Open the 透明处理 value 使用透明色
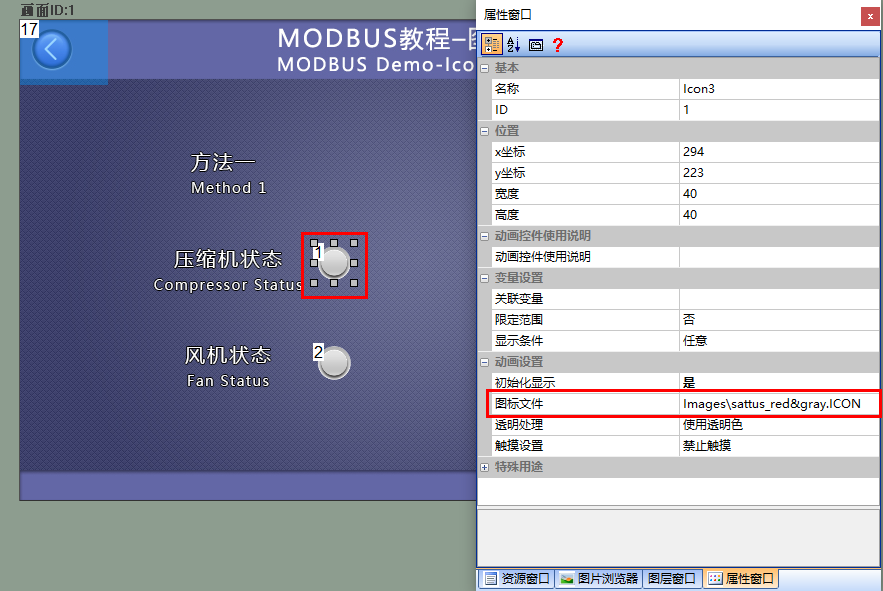Screen dimensions: 883x591 coord(779,425)
